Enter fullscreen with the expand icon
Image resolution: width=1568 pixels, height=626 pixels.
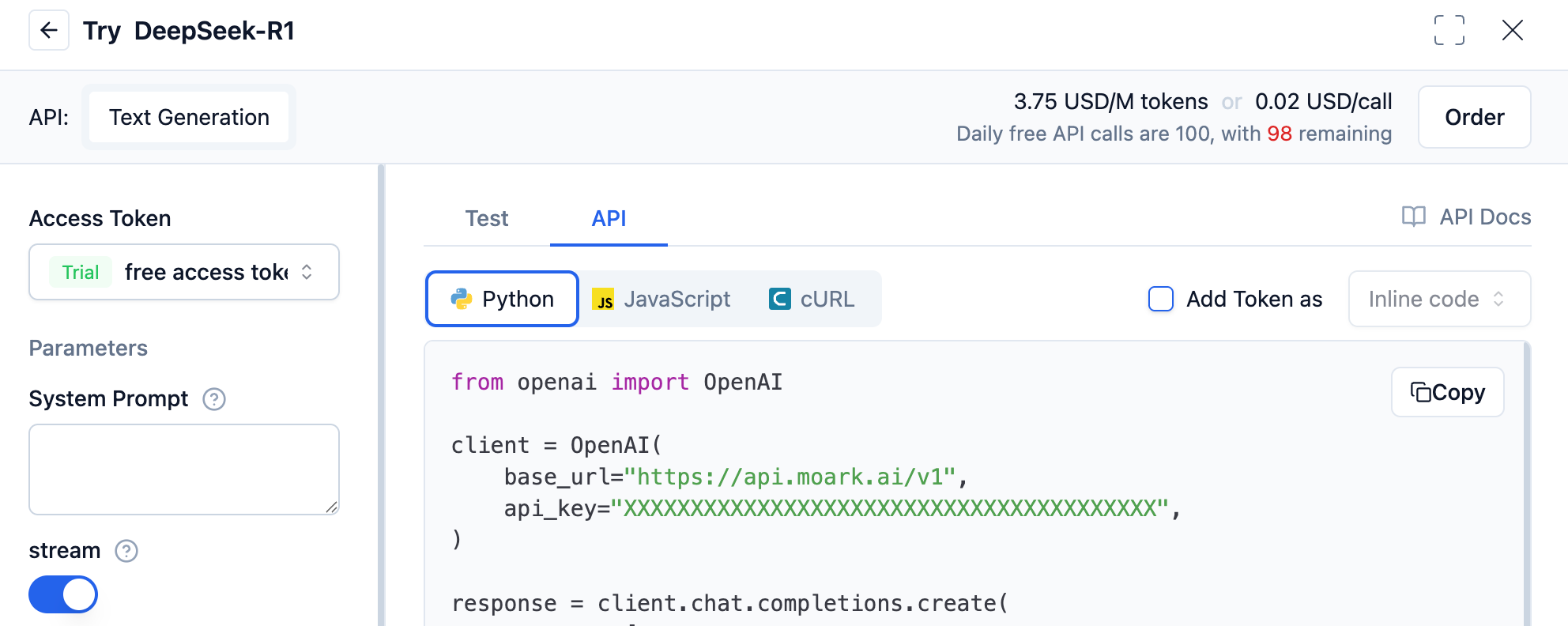point(1449,31)
